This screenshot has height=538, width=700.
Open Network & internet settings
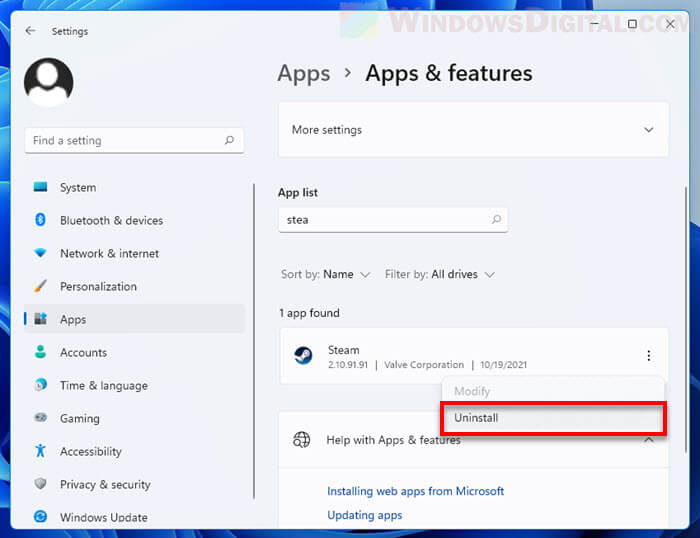(110, 254)
